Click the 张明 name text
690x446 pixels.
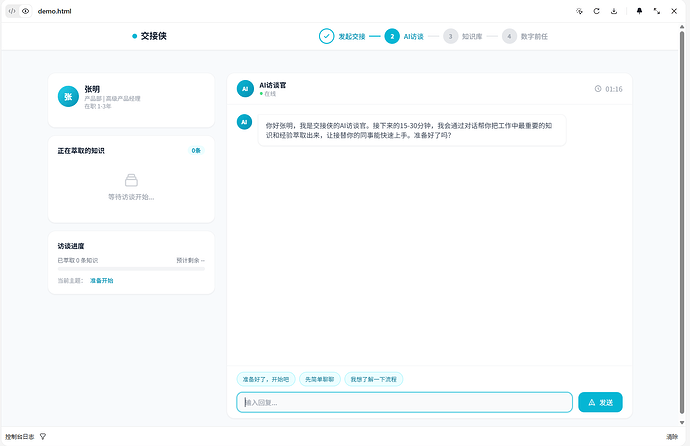[92, 89]
